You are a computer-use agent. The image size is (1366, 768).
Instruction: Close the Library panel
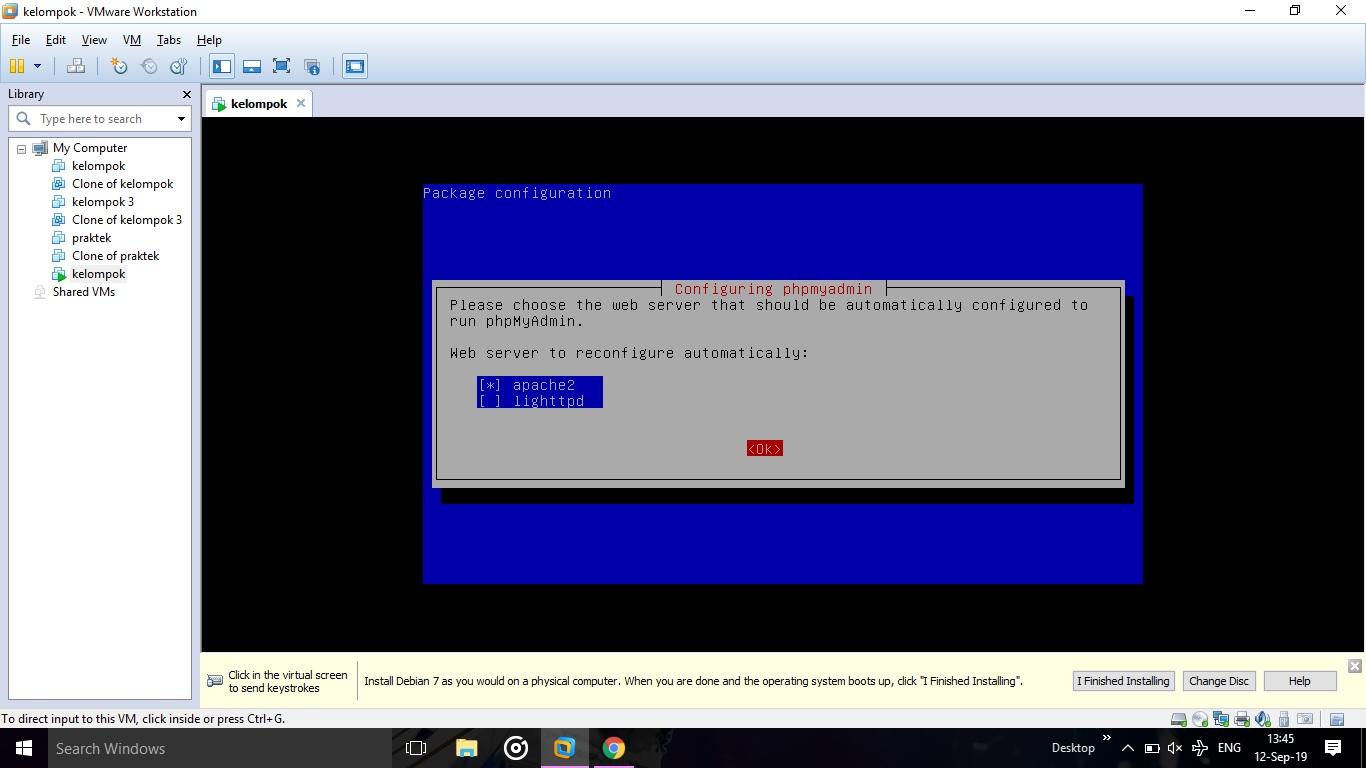pyautogui.click(x=186, y=94)
